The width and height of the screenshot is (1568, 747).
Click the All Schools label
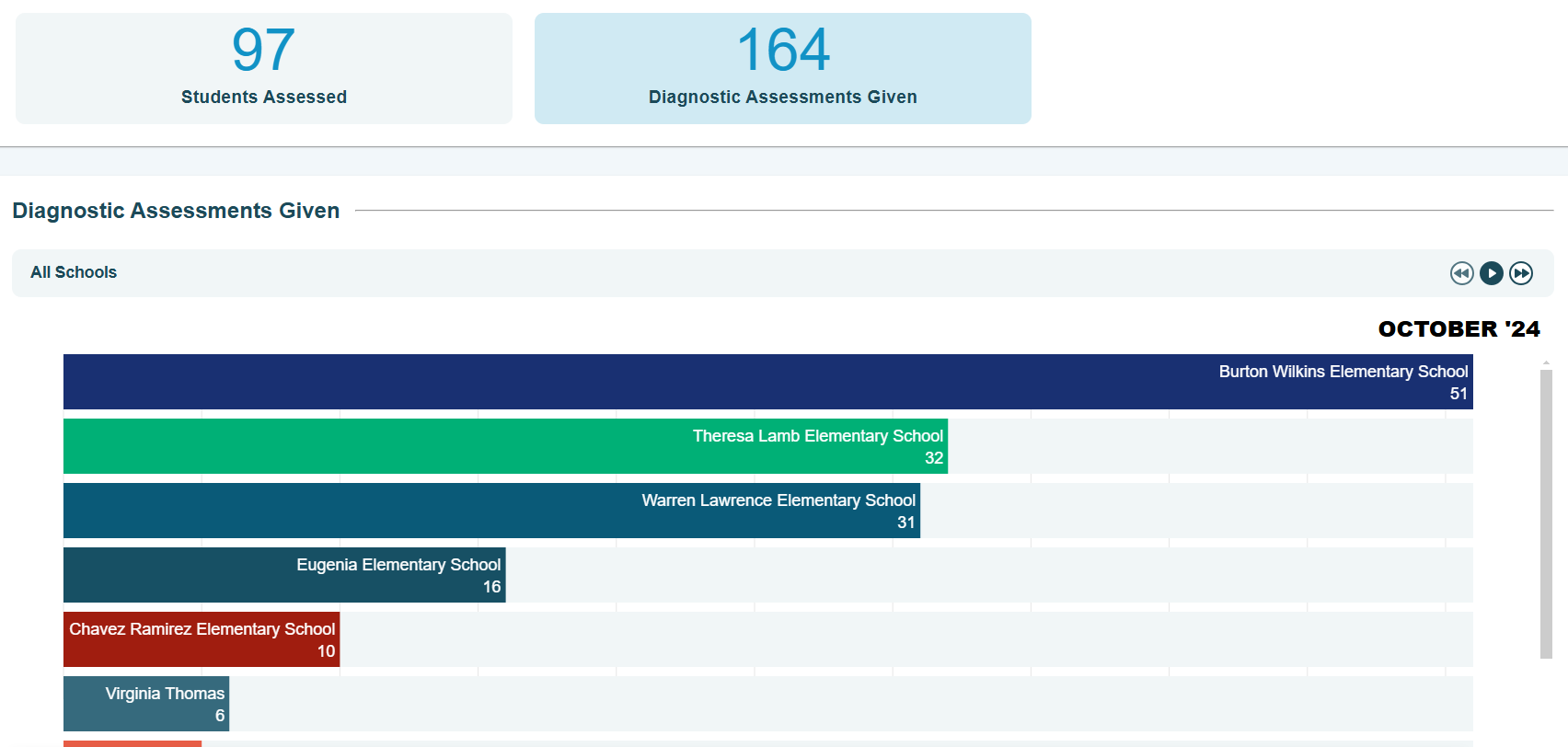tap(74, 272)
